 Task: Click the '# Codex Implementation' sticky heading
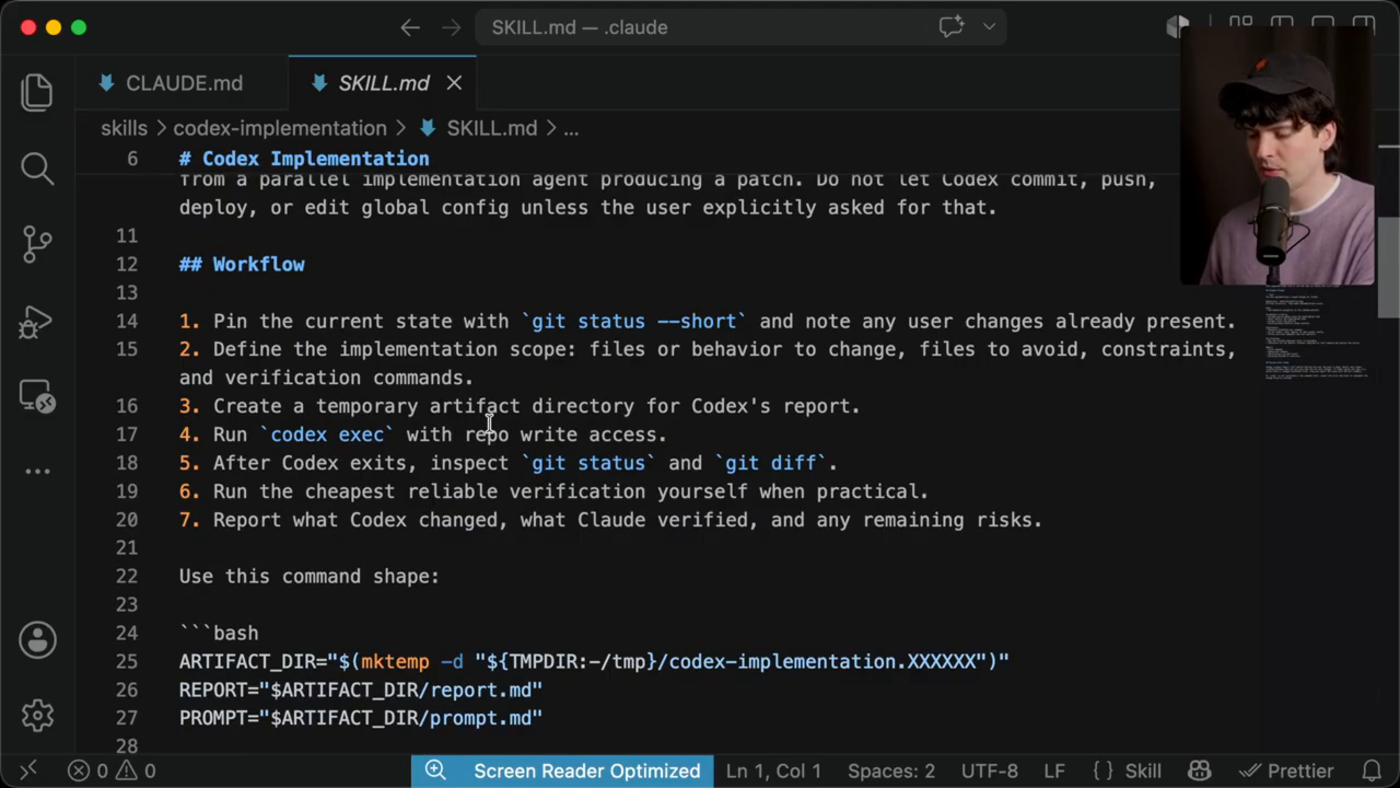[304, 158]
